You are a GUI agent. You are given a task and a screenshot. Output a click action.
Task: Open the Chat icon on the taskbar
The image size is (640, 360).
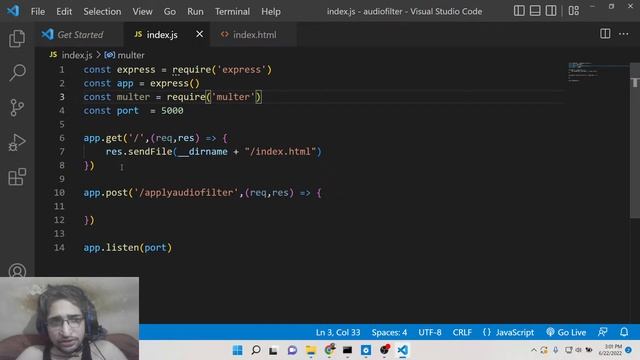tap(292, 350)
